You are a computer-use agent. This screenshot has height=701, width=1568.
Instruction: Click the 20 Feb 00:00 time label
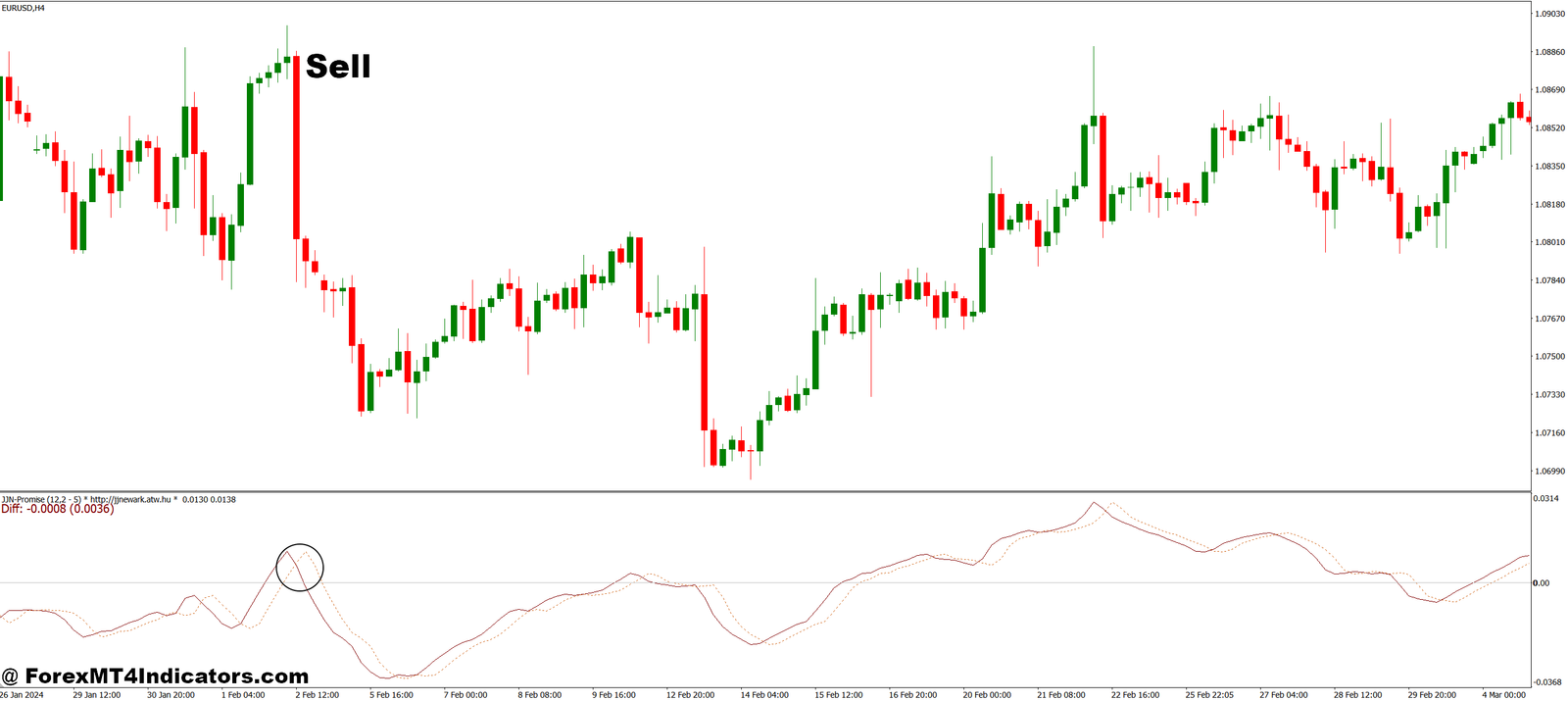[x=987, y=695]
